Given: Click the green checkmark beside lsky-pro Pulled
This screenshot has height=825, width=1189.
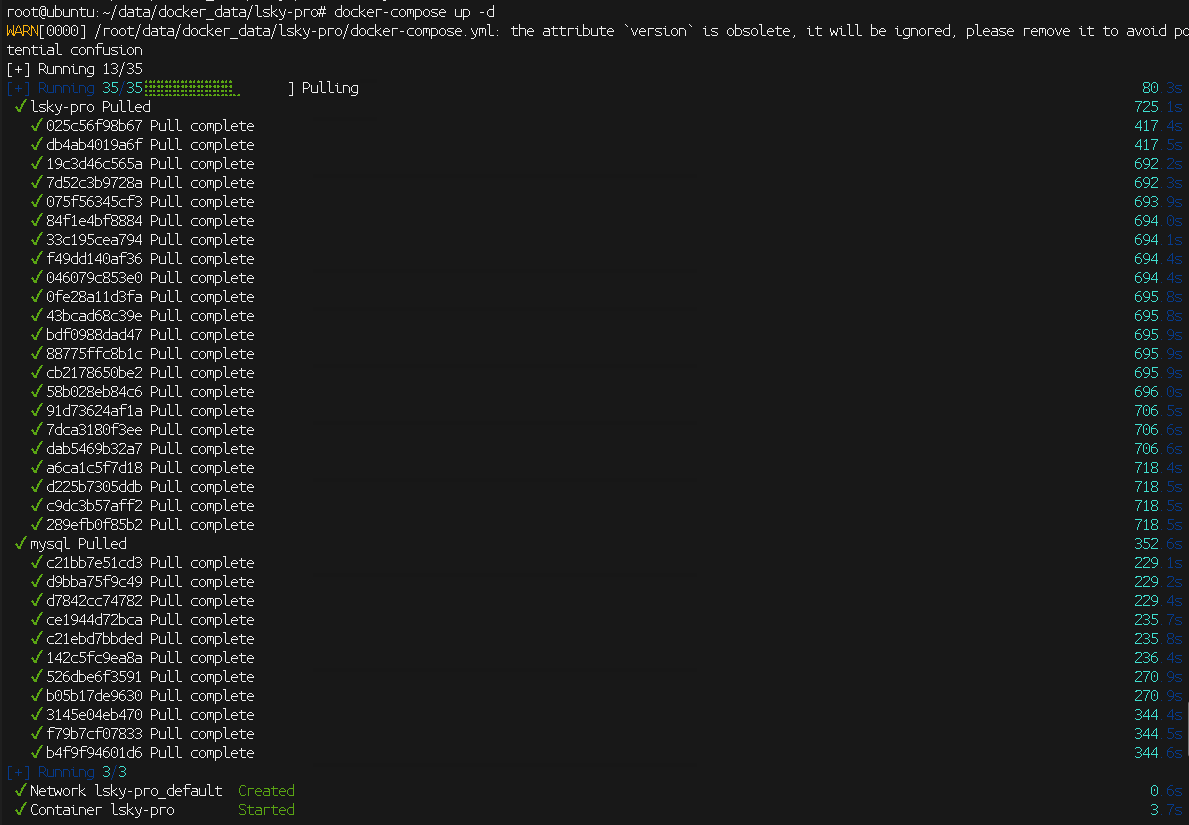Looking at the screenshot, I should click(x=20, y=107).
